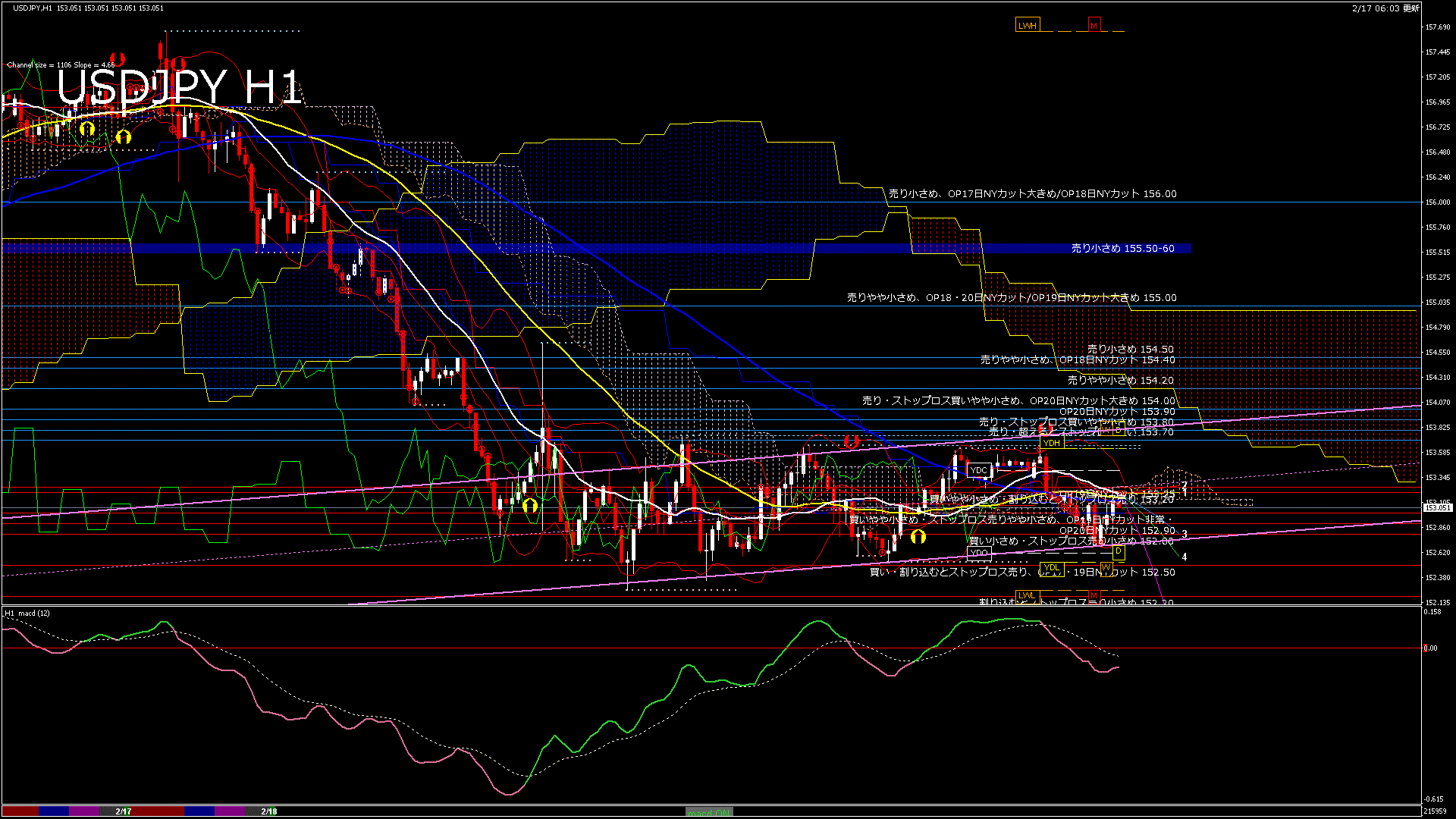The image size is (1456, 819).
Task: Click the orange W box beside YDL
Action: 1106,568
